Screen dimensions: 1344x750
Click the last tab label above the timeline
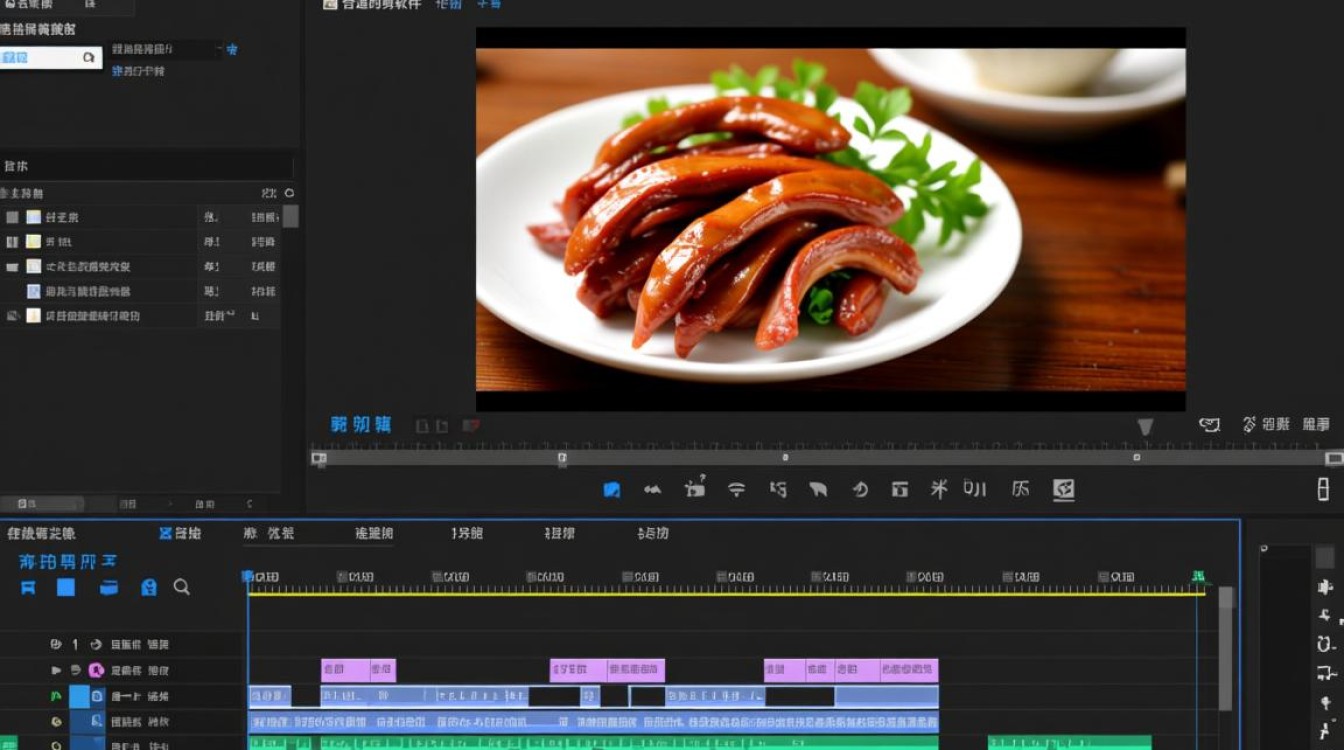pos(653,534)
